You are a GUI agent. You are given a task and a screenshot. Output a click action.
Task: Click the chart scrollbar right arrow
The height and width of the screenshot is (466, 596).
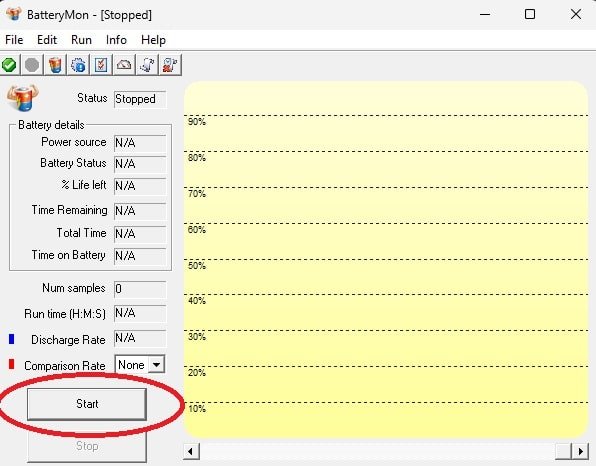tap(580, 451)
